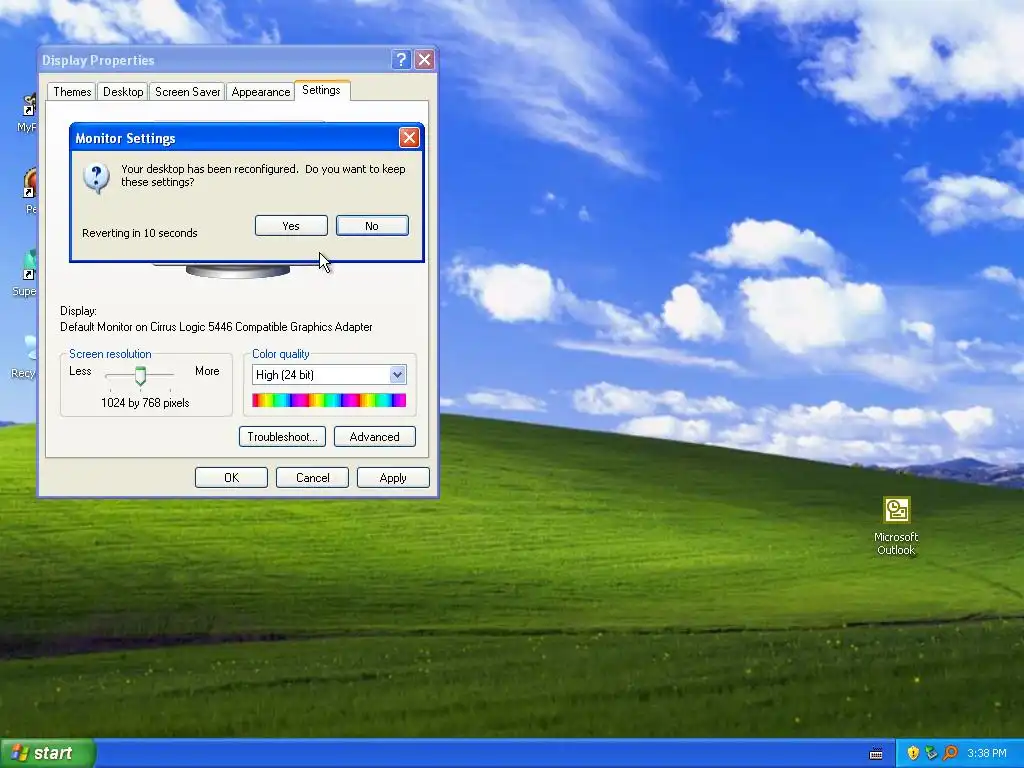
Task: Click the 'More' resolution label
Action: [207, 371]
